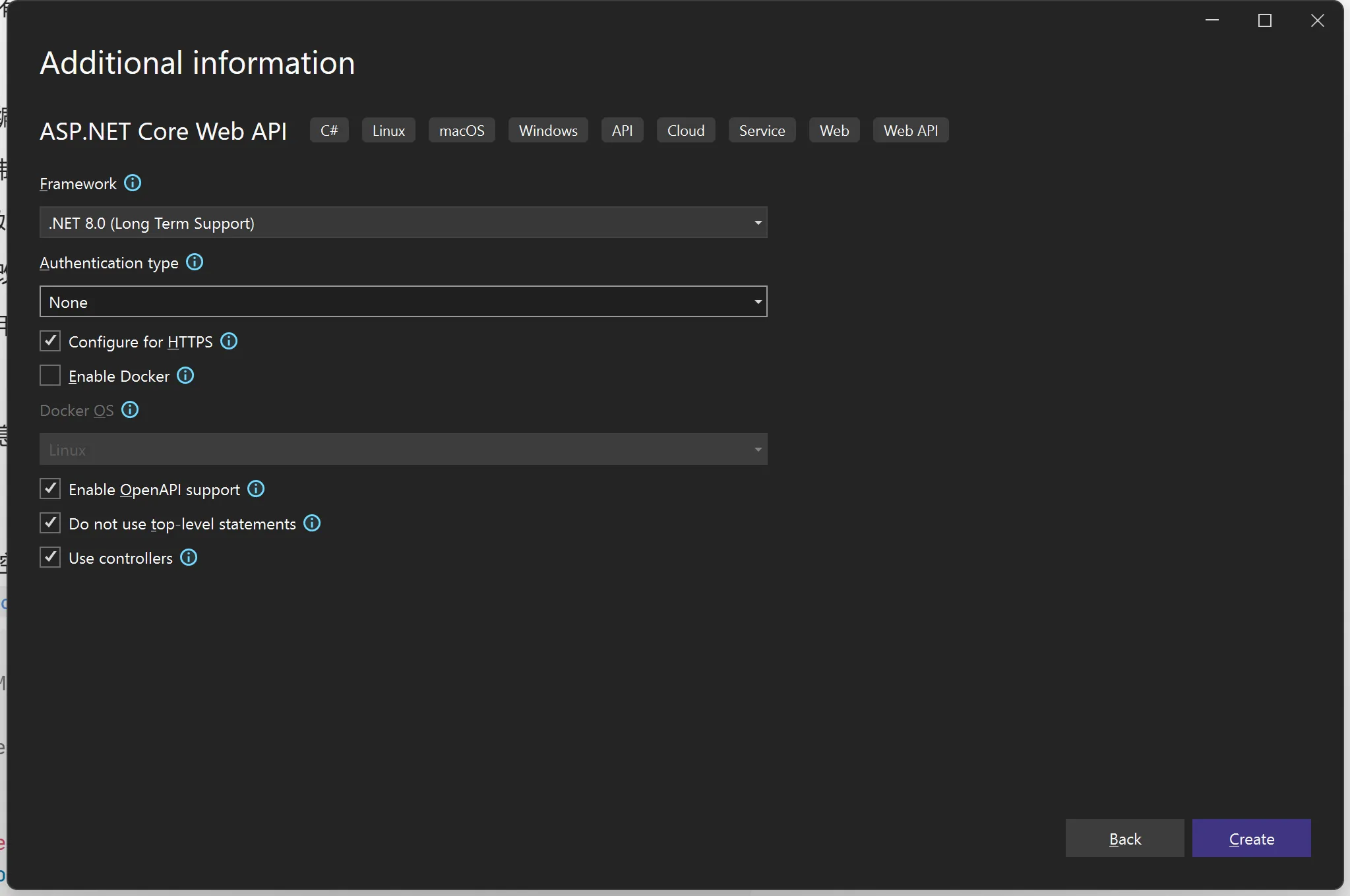Screen dimensions: 1350x896
Task: Click the Framework label
Action: tap(78, 183)
